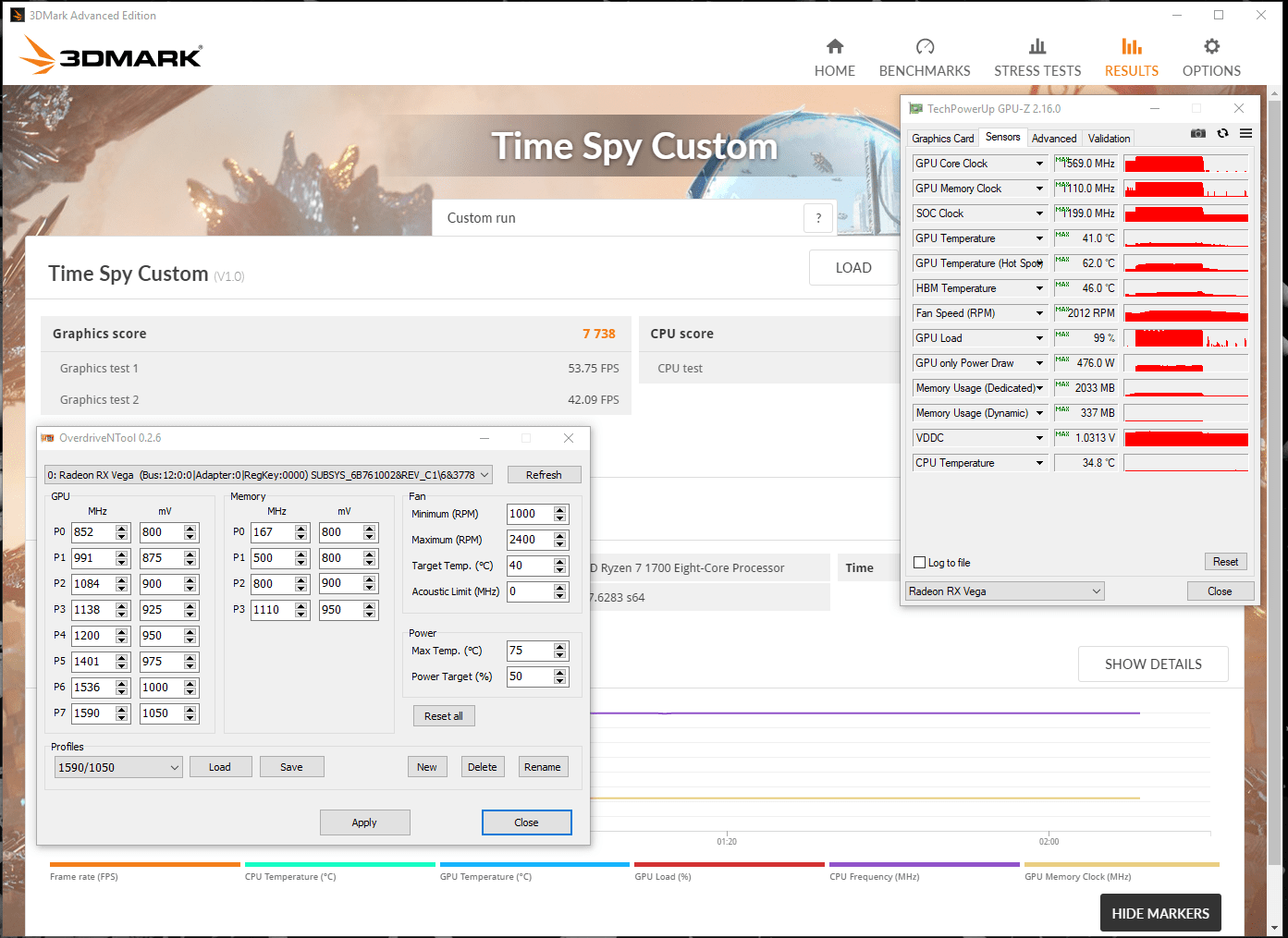This screenshot has width=1288, height=938.
Task: Click Reset all button
Action: pyautogui.click(x=444, y=716)
